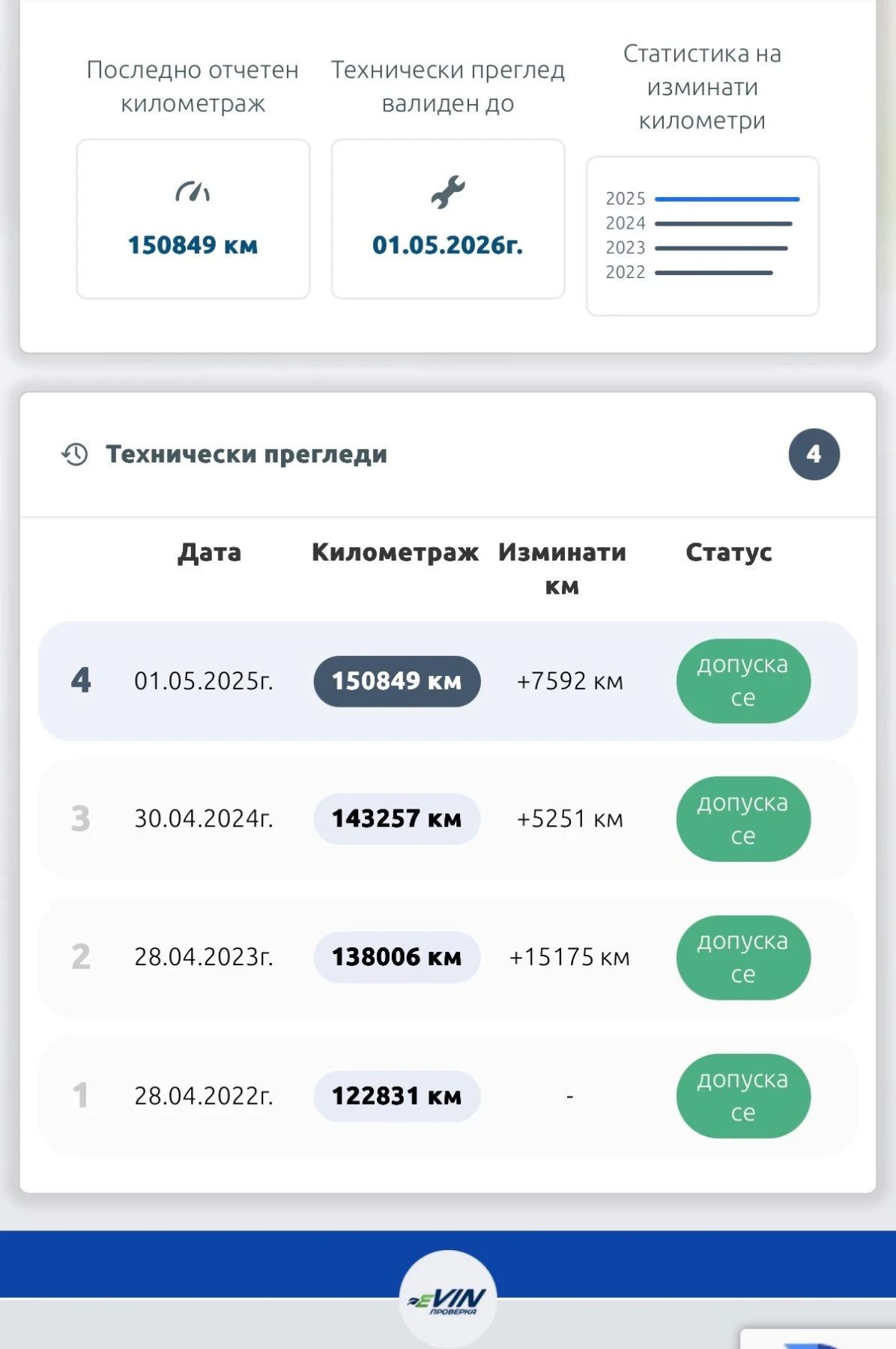
Task: Click допуска се status for 28.04.2022г.
Action: coord(743,1096)
